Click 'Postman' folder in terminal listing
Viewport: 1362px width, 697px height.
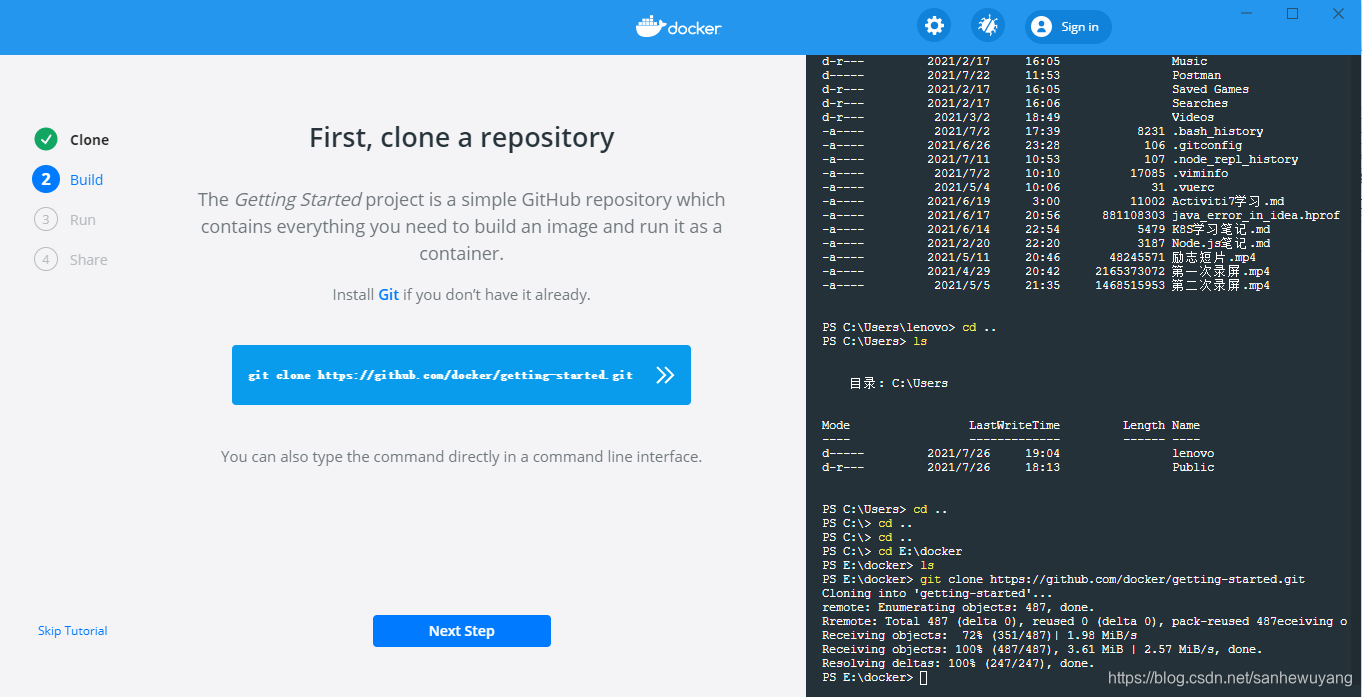click(x=1196, y=75)
